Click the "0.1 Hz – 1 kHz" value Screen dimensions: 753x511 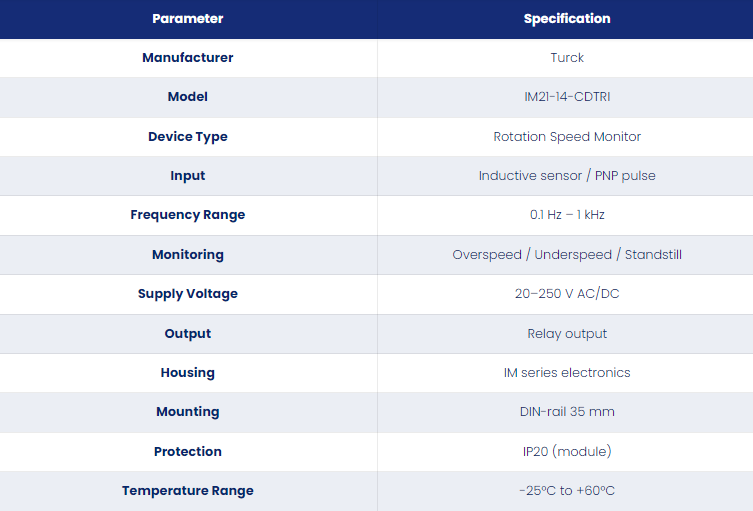click(x=567, y=215)
